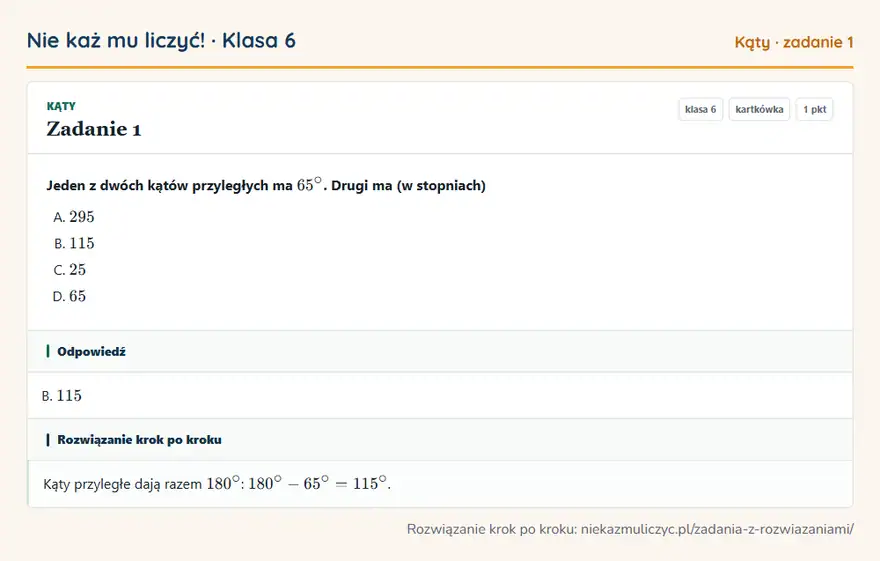Click the 'Zadanie 1' heading

(94, 129)
